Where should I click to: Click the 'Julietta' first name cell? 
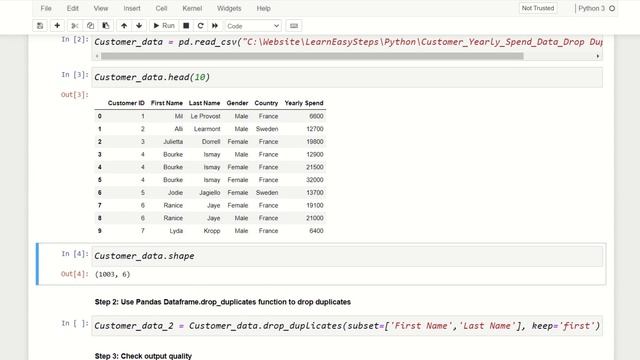[173, 142]
